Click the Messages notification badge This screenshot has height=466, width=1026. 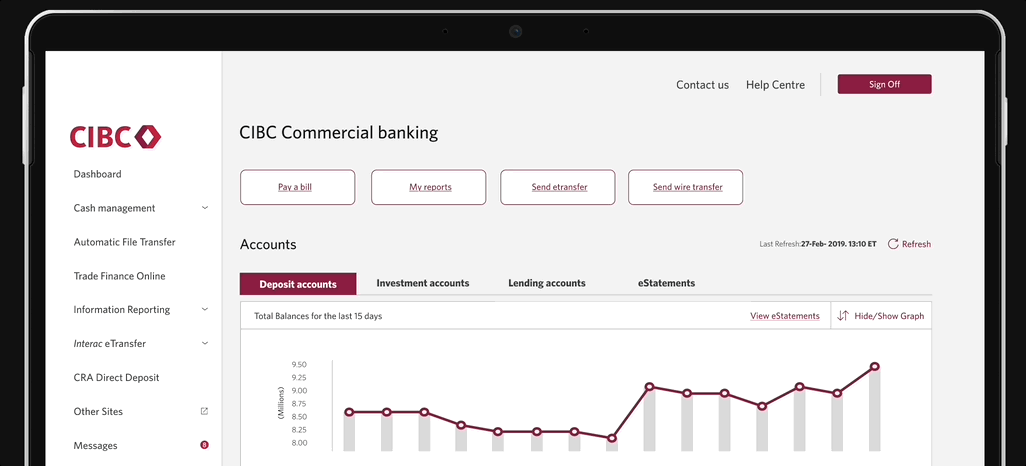coord(204,446)
